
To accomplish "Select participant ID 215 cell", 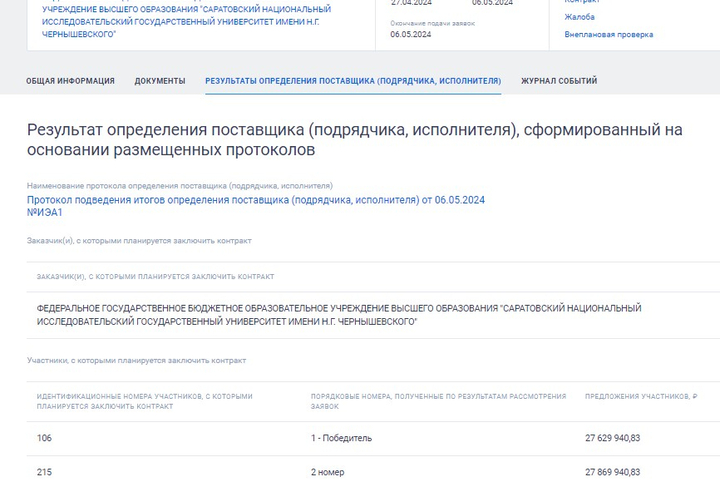I will [x=45, y=472].
